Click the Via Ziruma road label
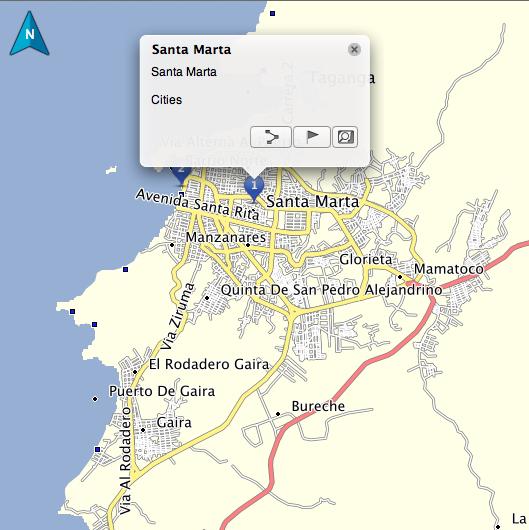Viewport: 529px width, 530px height. tap(178, 316)
